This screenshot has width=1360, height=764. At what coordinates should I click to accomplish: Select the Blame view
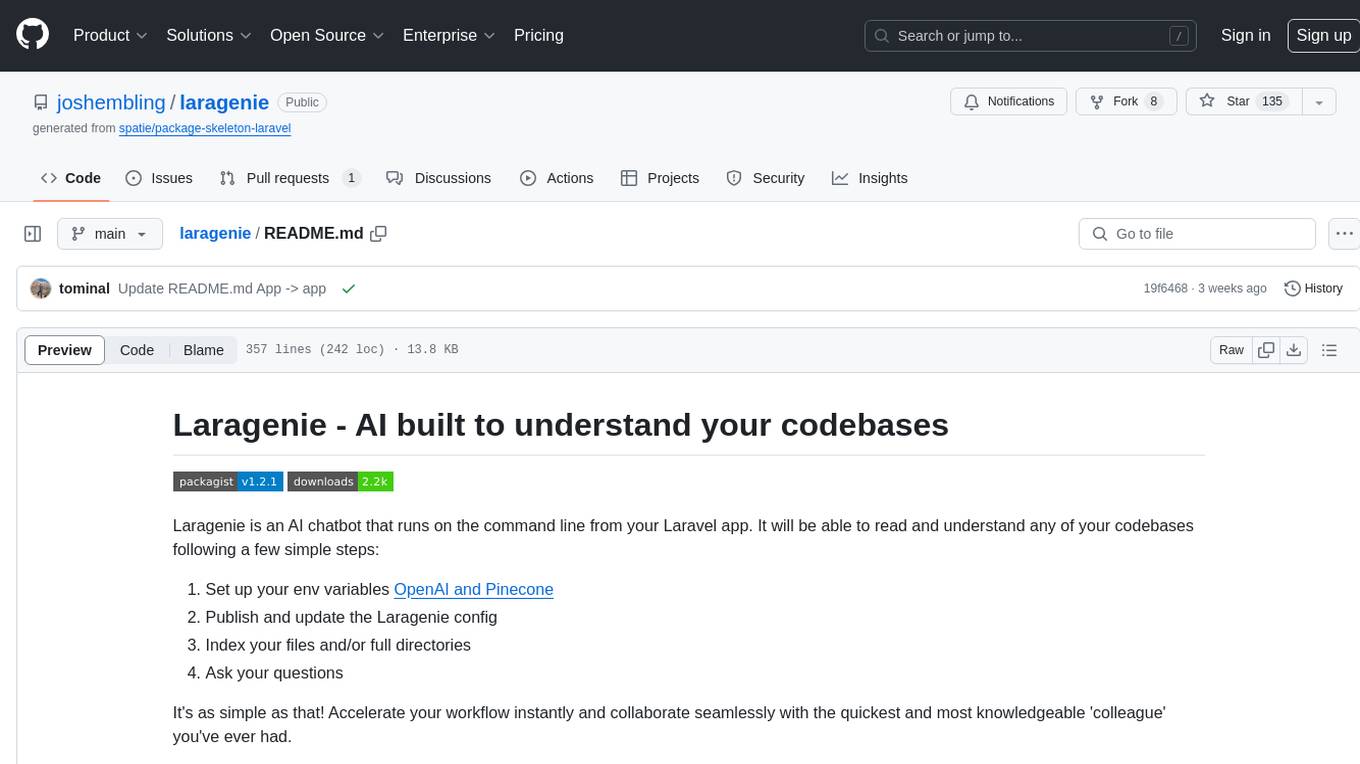203,350
